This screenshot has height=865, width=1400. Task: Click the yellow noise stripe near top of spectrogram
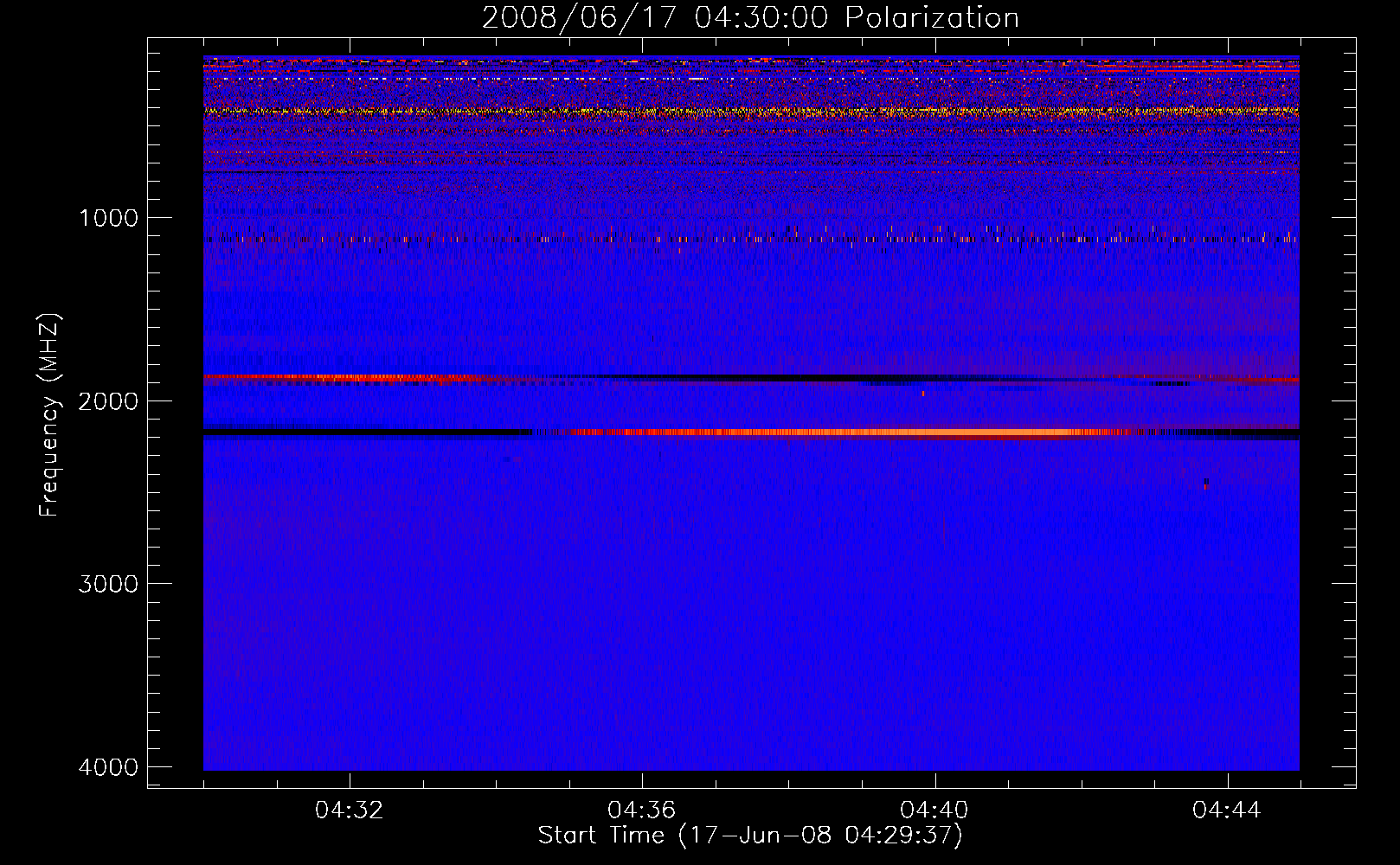[751, 112]
